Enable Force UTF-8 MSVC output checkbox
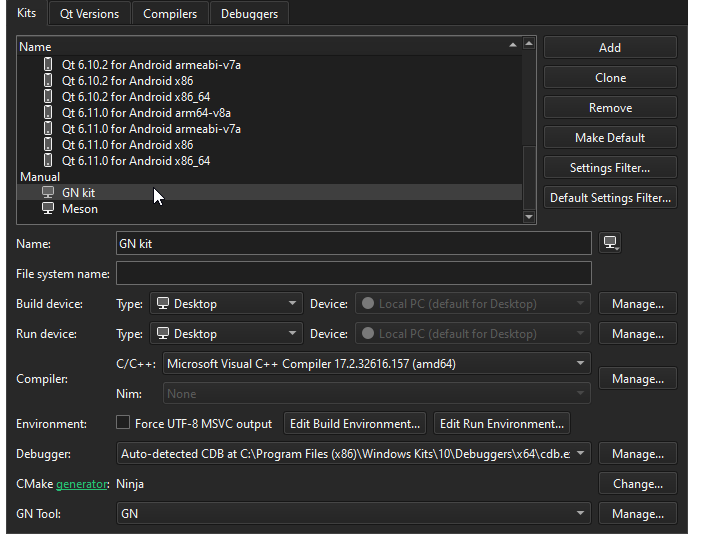This screenshot has width=707, height=545. (x=123, y=423)
